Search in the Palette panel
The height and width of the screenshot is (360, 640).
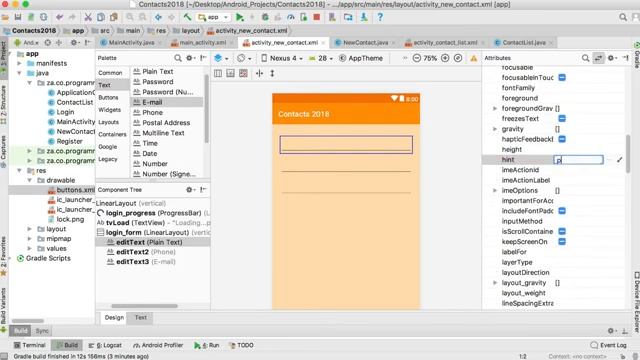click(178, 58)
